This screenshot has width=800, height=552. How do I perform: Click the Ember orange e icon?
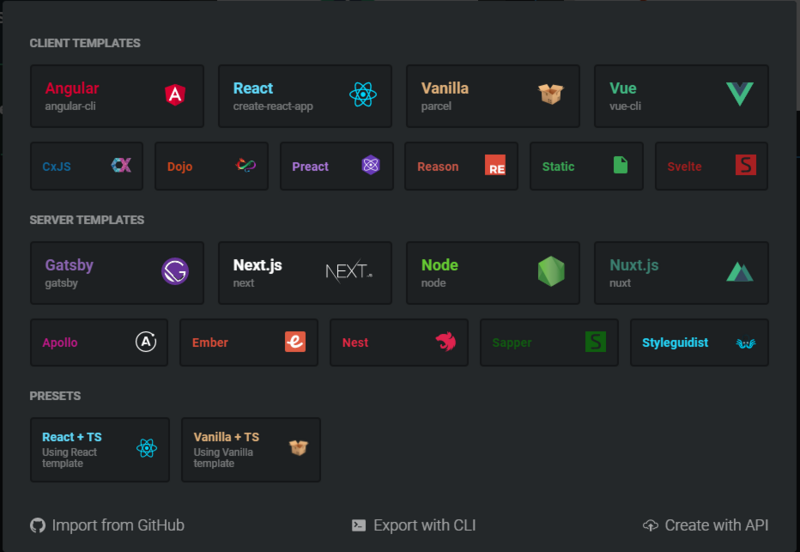(x=295, y=342)
